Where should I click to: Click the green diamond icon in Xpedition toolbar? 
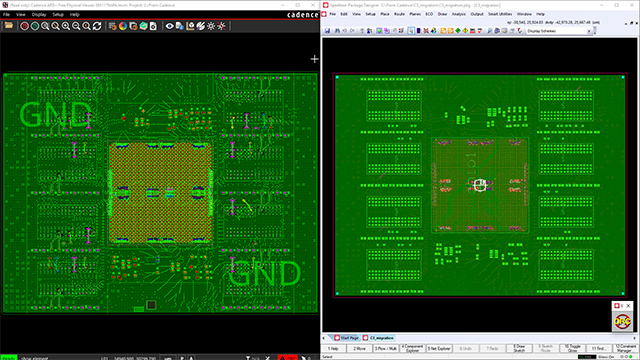[x=458, y=31]
